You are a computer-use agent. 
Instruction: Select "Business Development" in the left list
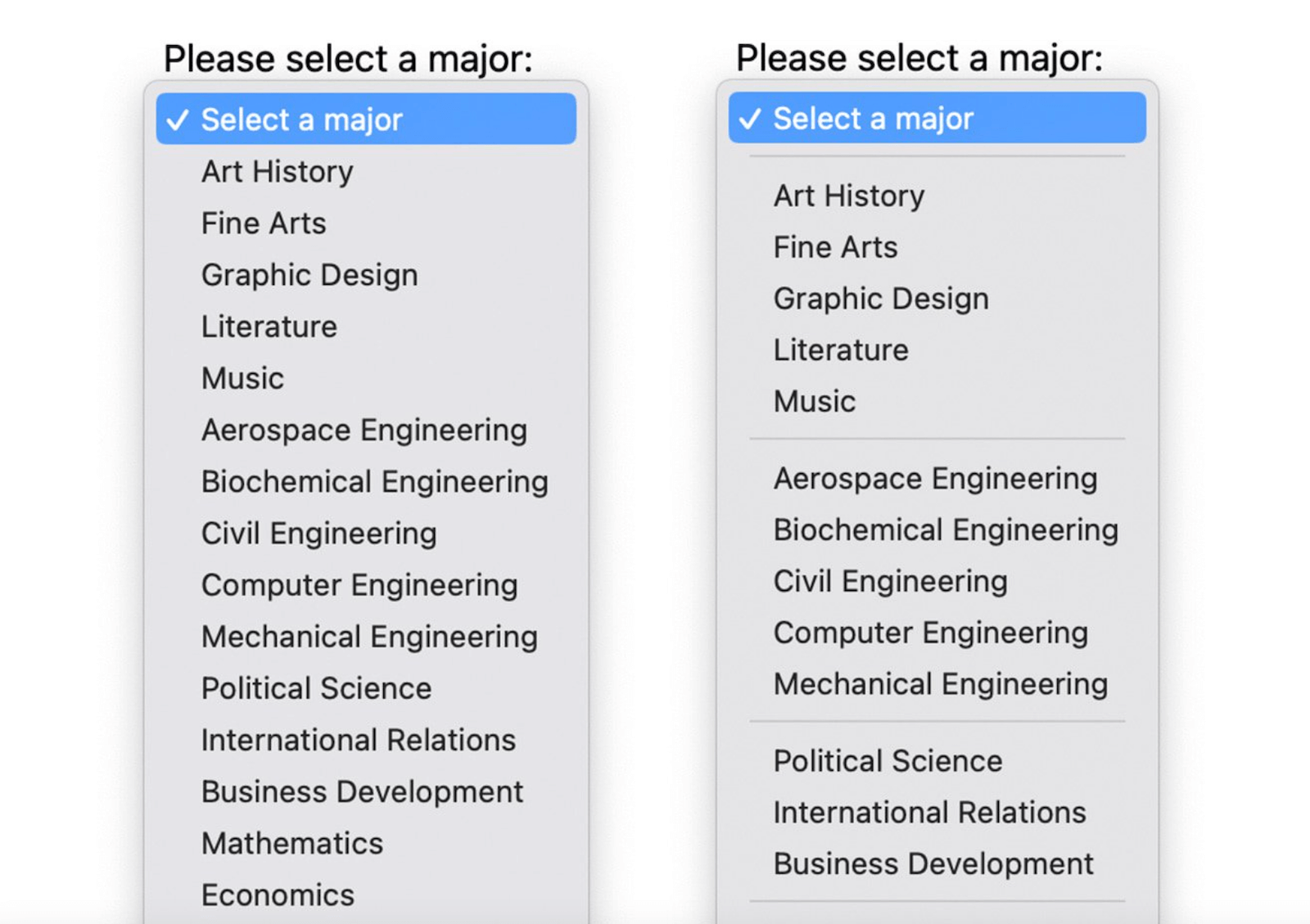pyautogui.click(x=362, y=791)
